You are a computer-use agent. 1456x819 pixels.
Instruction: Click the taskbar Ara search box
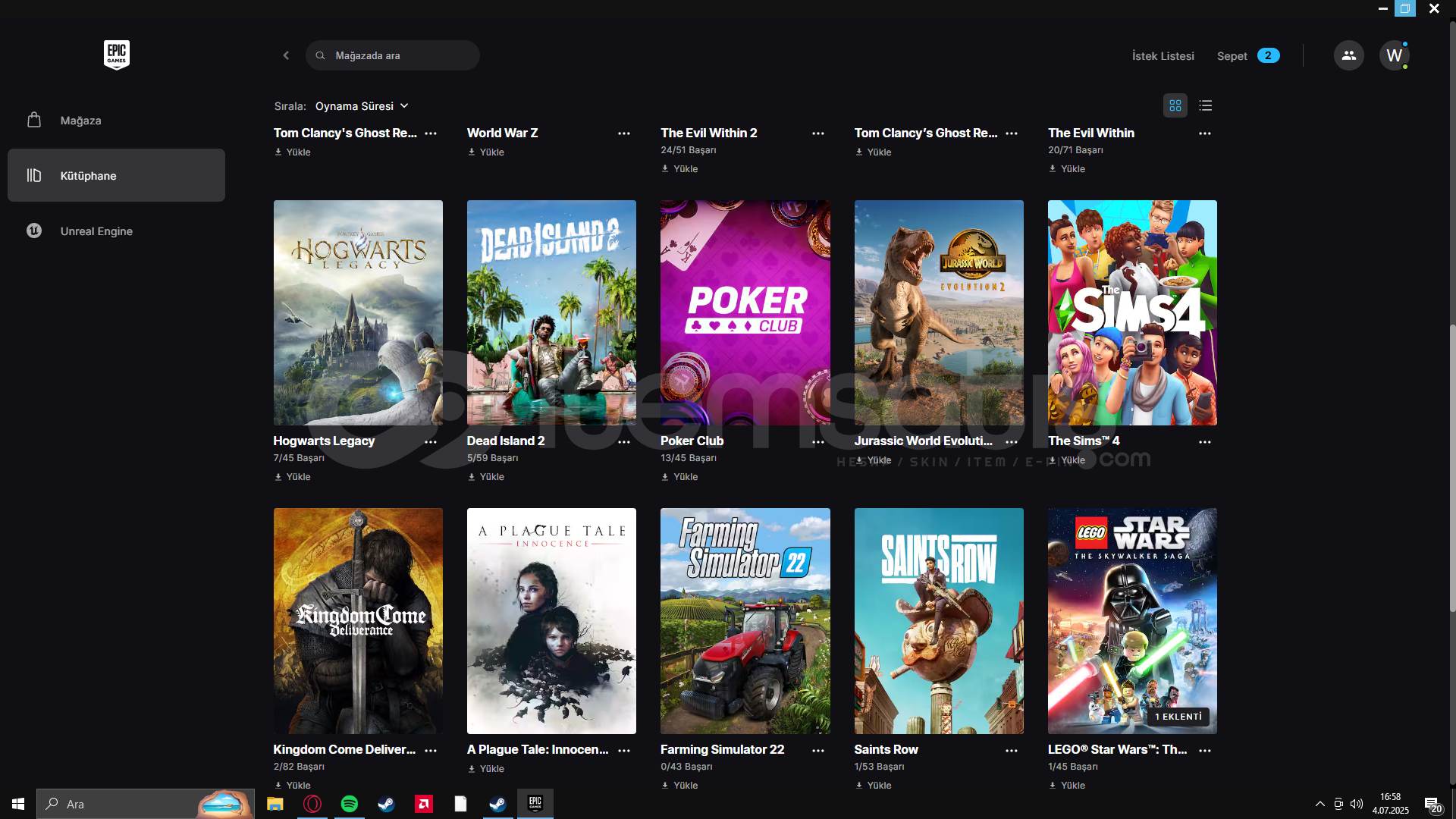146,804
